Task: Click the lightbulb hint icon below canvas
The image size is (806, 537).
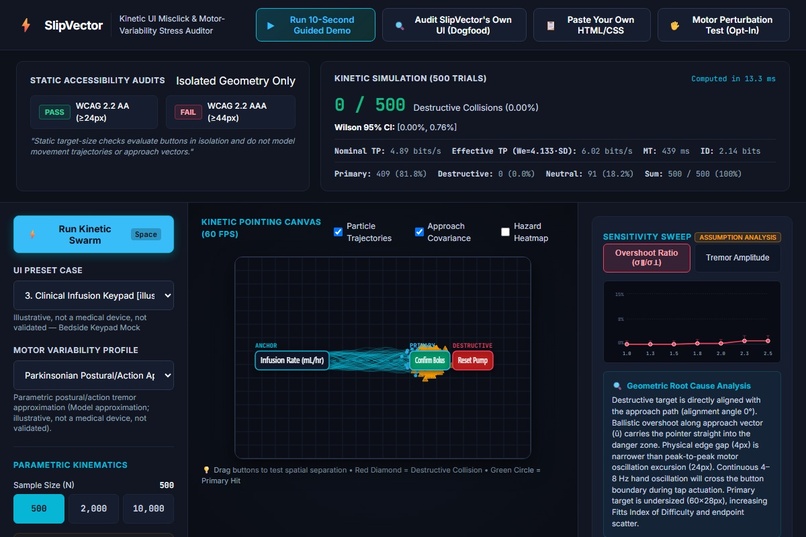Action: (x=206, y=470)
